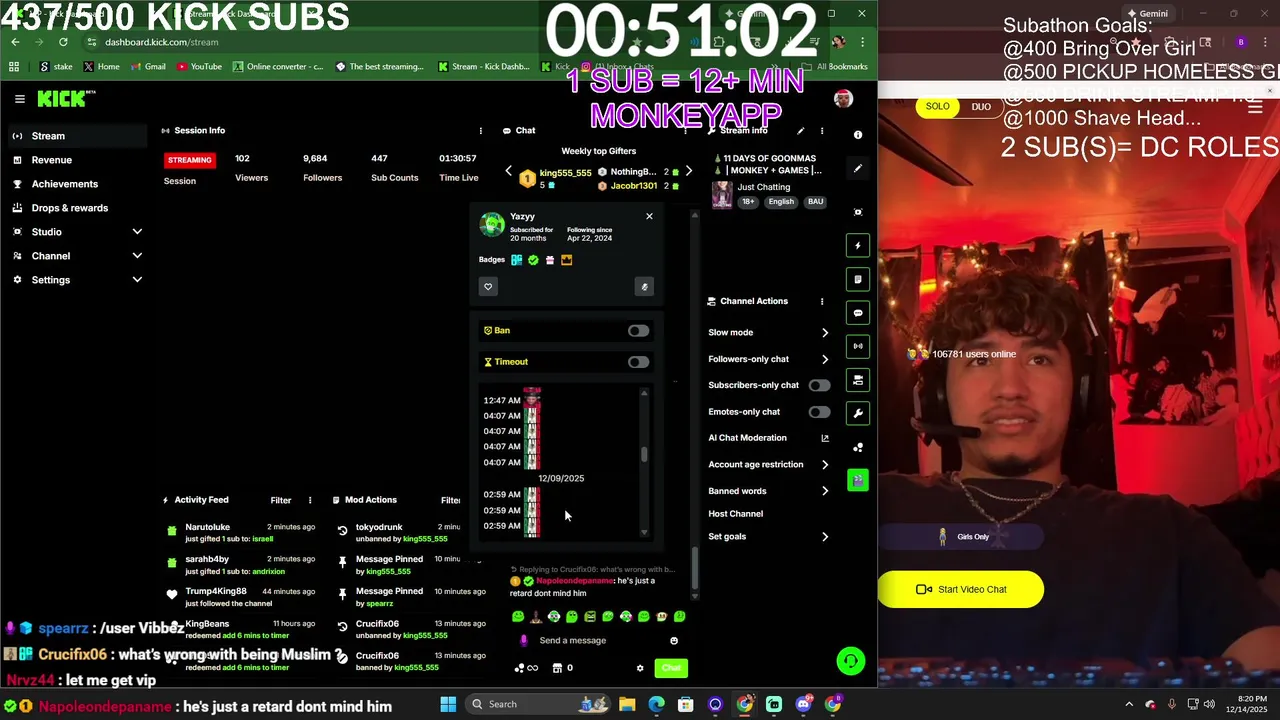Click the chat panel scrollbar
Viewport: 1280px width, 720px height.
(x=695, y=568)
